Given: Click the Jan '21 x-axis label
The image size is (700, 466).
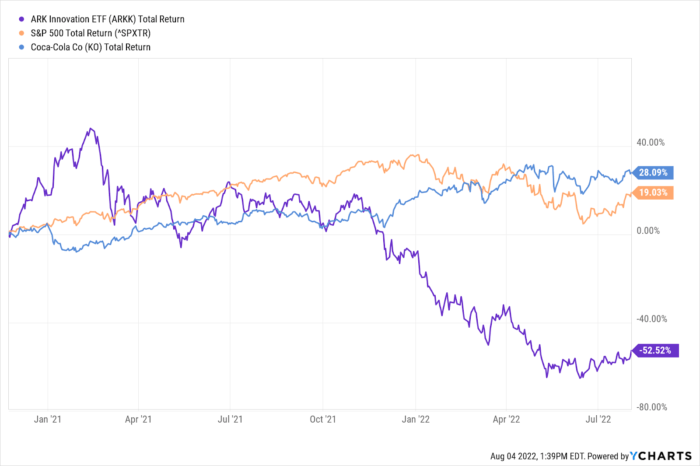Looking at the screenshot, I should tap(49, 422).
